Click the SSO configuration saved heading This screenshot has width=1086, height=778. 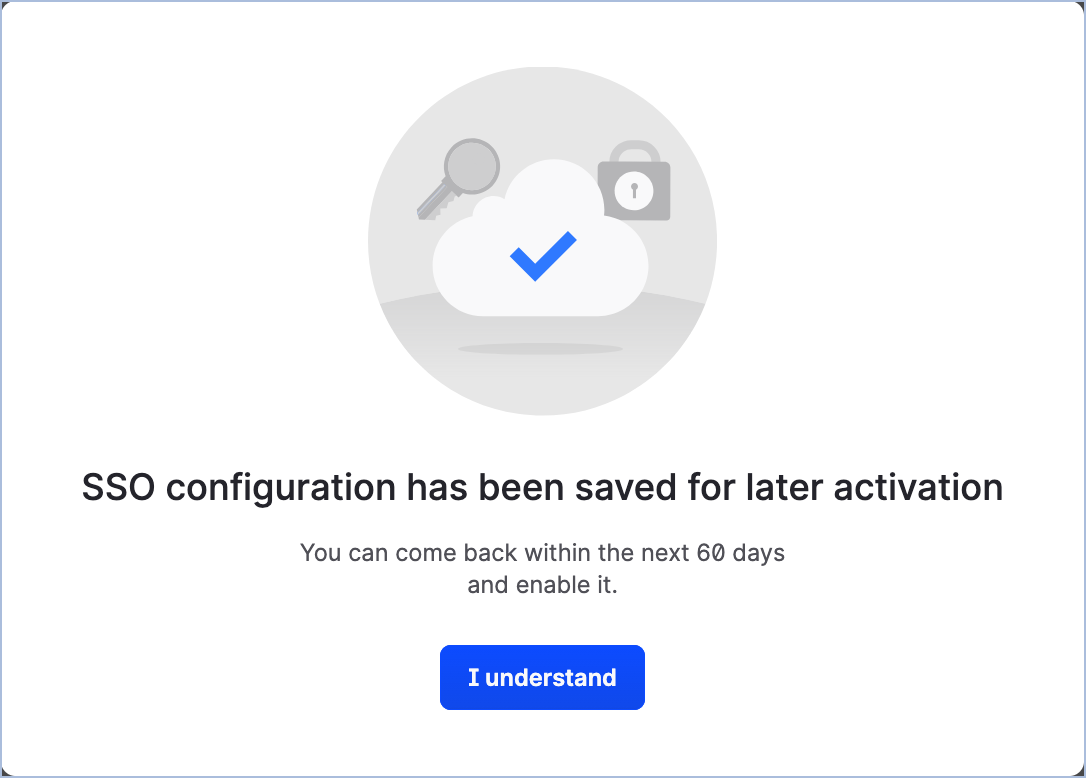pyautogui.click(x=542, y=487)
